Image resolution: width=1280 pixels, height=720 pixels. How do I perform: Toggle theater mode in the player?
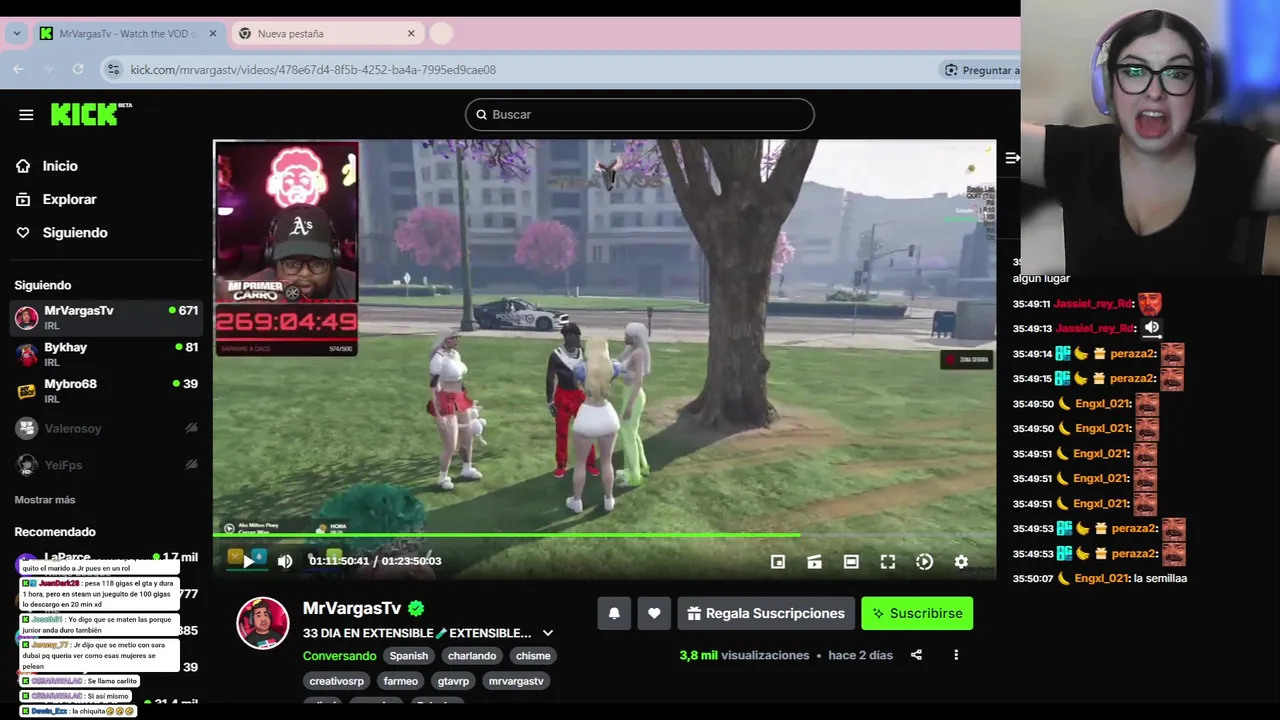(x=851, y=562)
